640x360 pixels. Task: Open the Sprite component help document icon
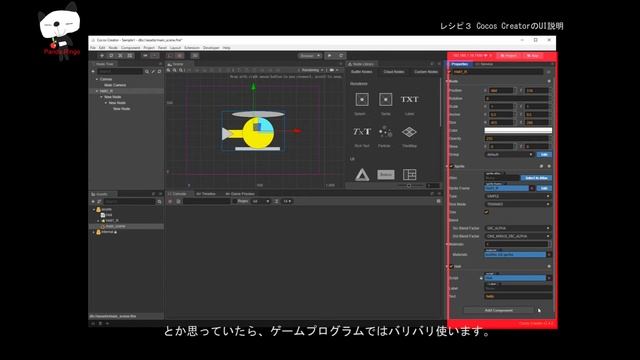click(542, 167)
